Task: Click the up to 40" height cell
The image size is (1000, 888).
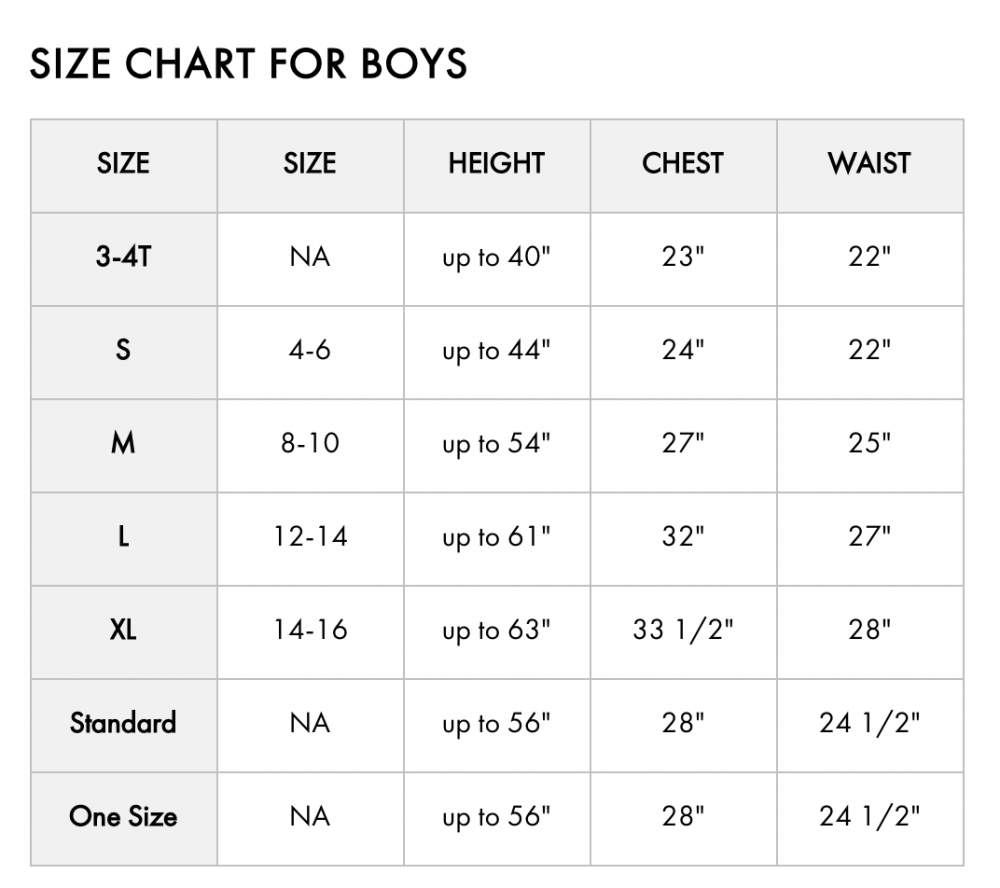Action: coord(497,258)
